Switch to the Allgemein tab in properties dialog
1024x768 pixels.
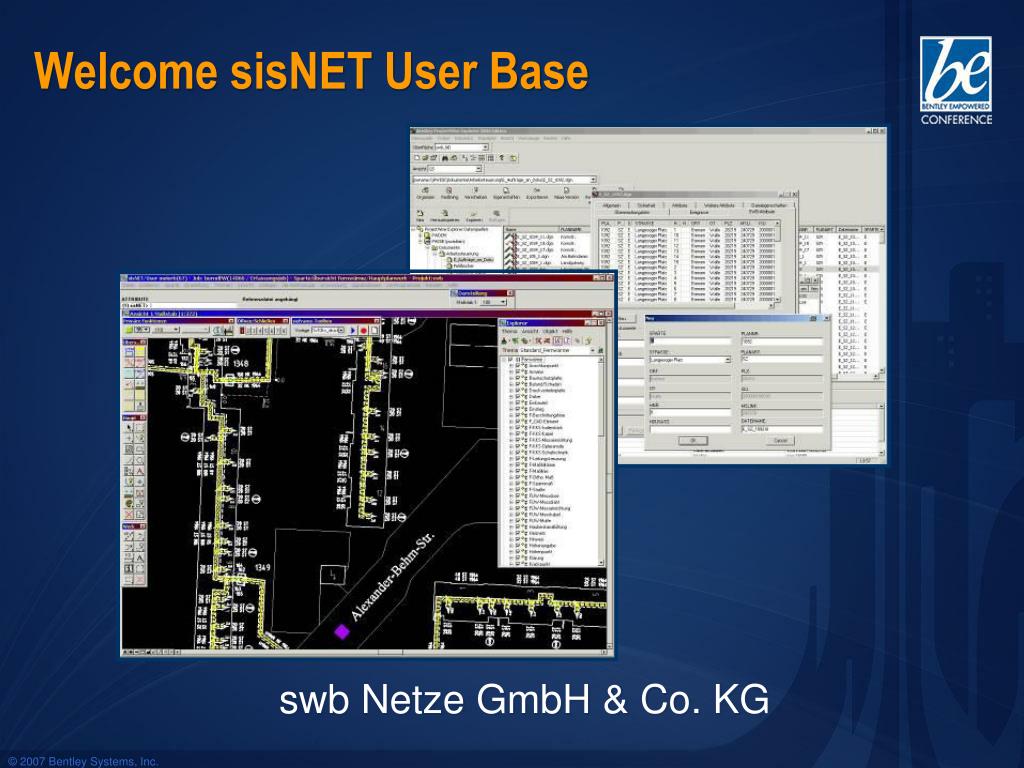[612, 205]
